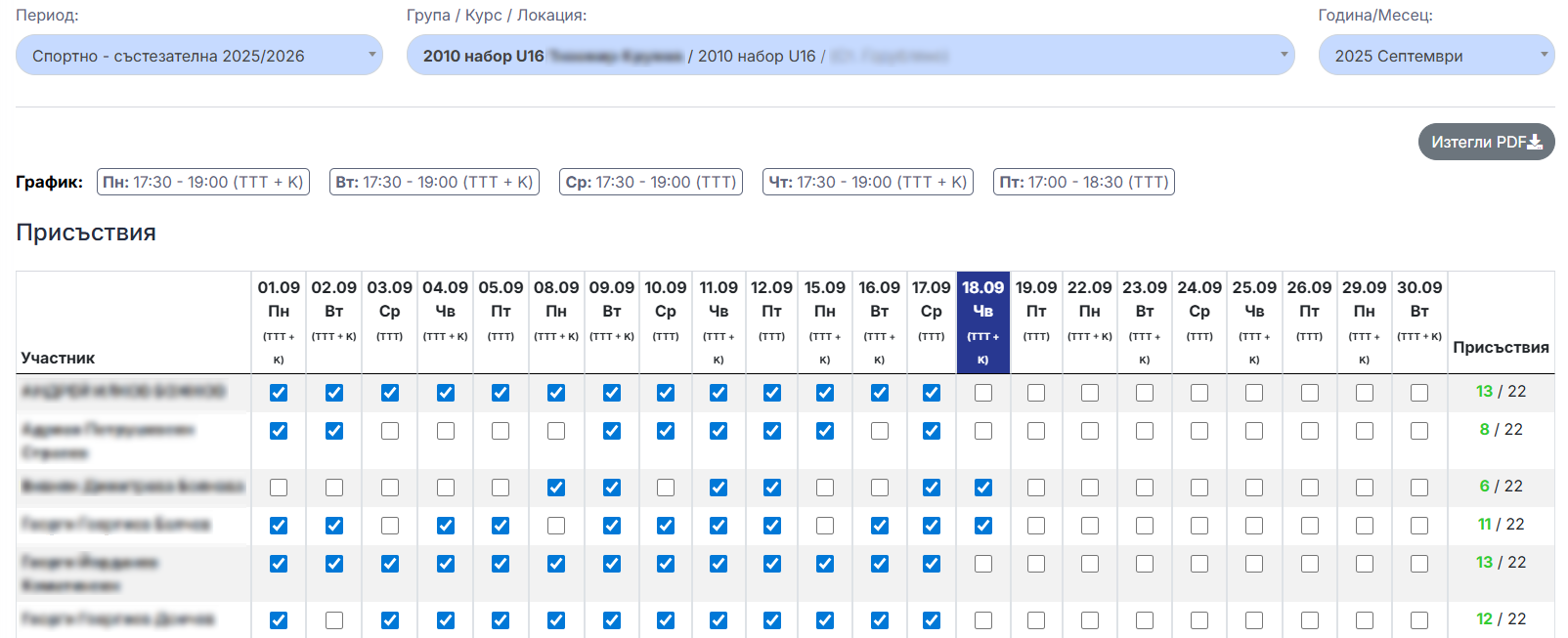Click the Участник column header
Image resolution: width=1568 pixels, height=638 pixels.
click(59, 358)
